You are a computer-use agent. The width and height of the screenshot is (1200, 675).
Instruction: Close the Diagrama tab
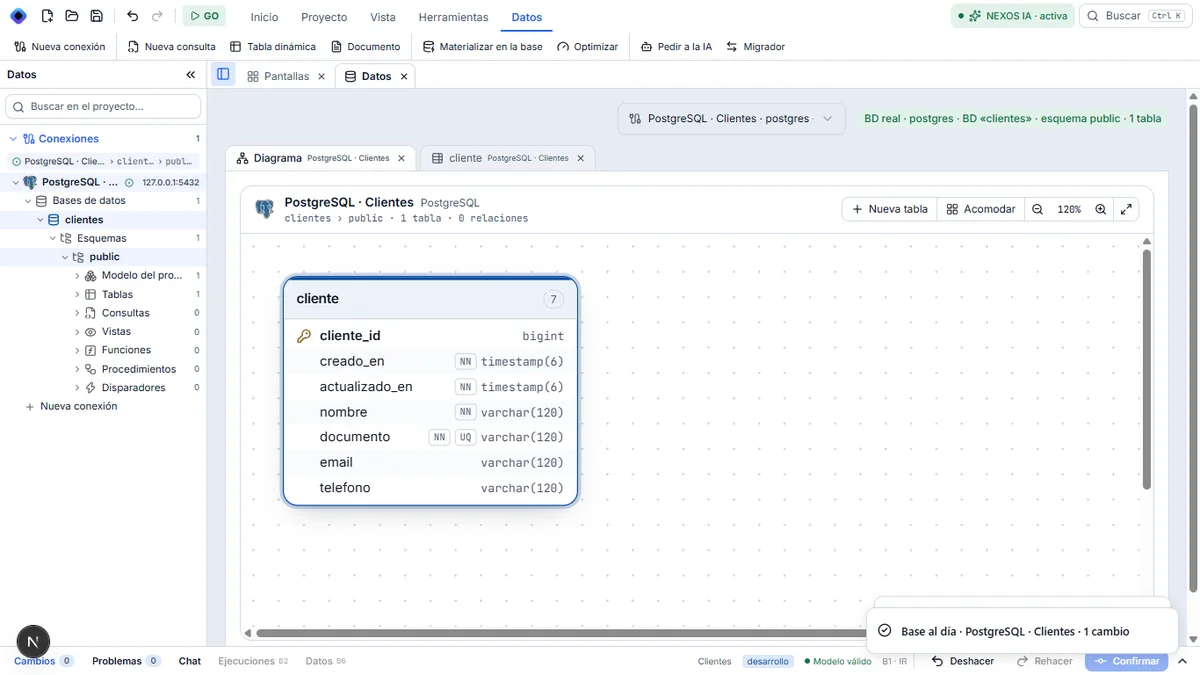[x=402, y=158]
